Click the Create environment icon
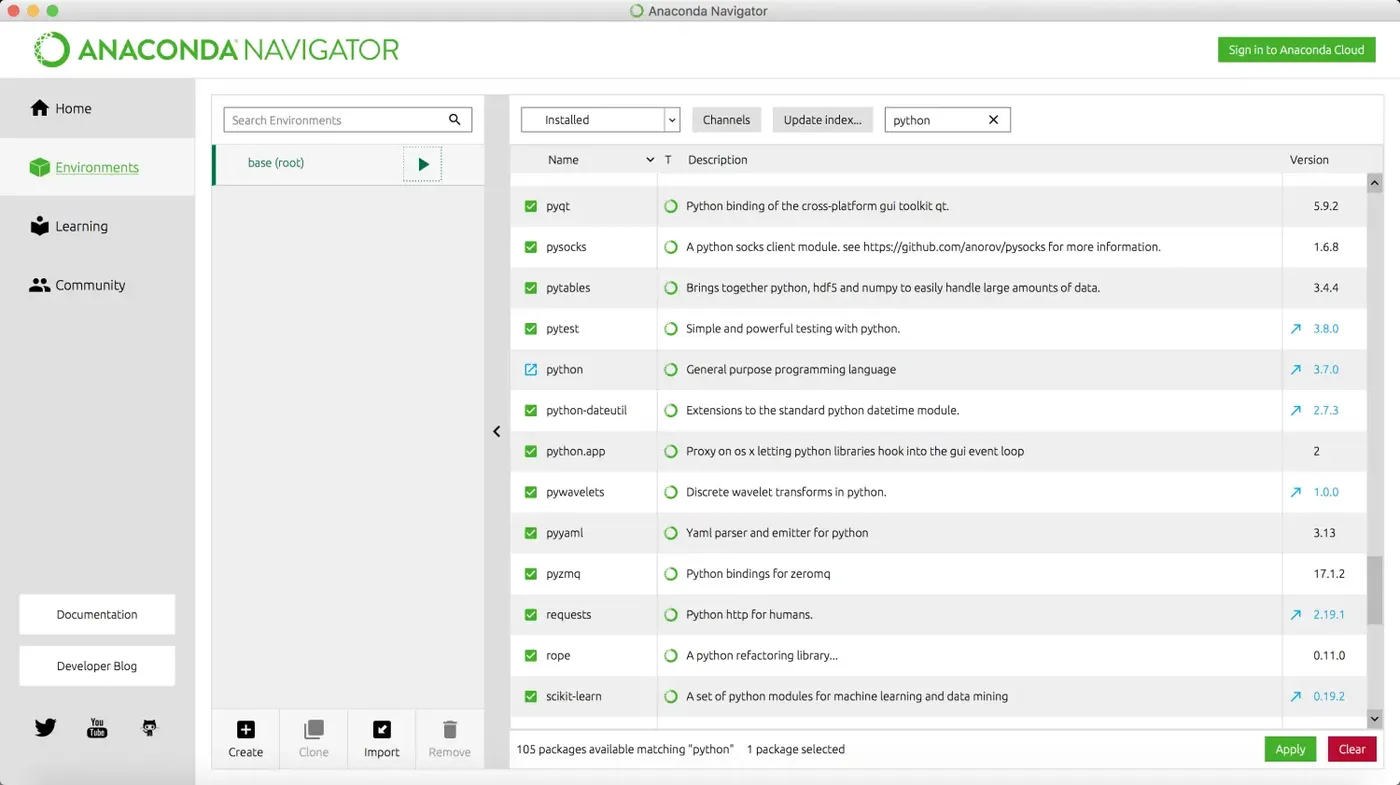The width and height of the screenshot is (1400, 785). [x=245, y=729]
